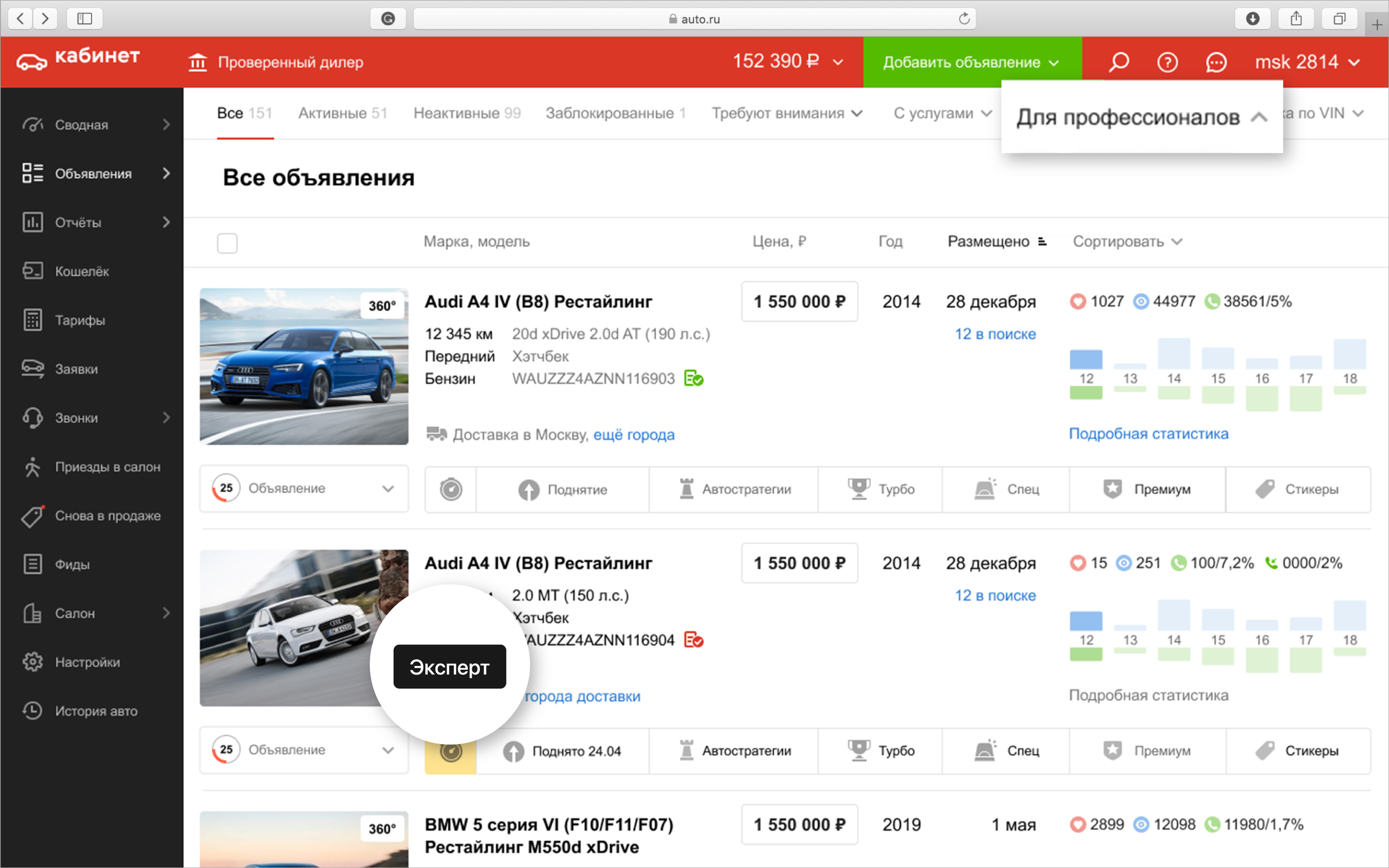
Task: Click the green VIN report icon on first Audi
Action: [694, 379]
